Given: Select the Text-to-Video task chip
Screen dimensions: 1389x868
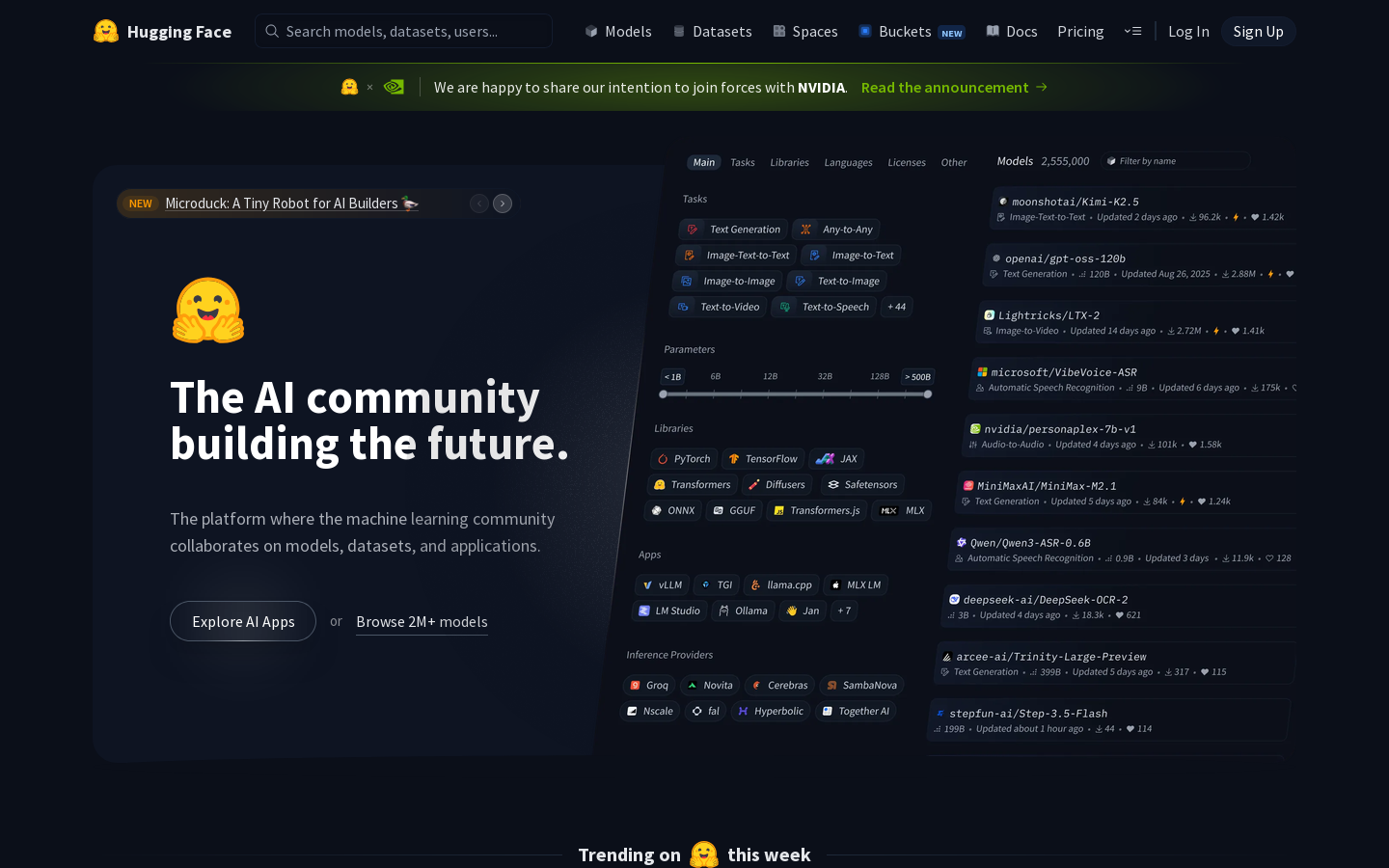Looking at the screenshot, I should click(719, 307).
